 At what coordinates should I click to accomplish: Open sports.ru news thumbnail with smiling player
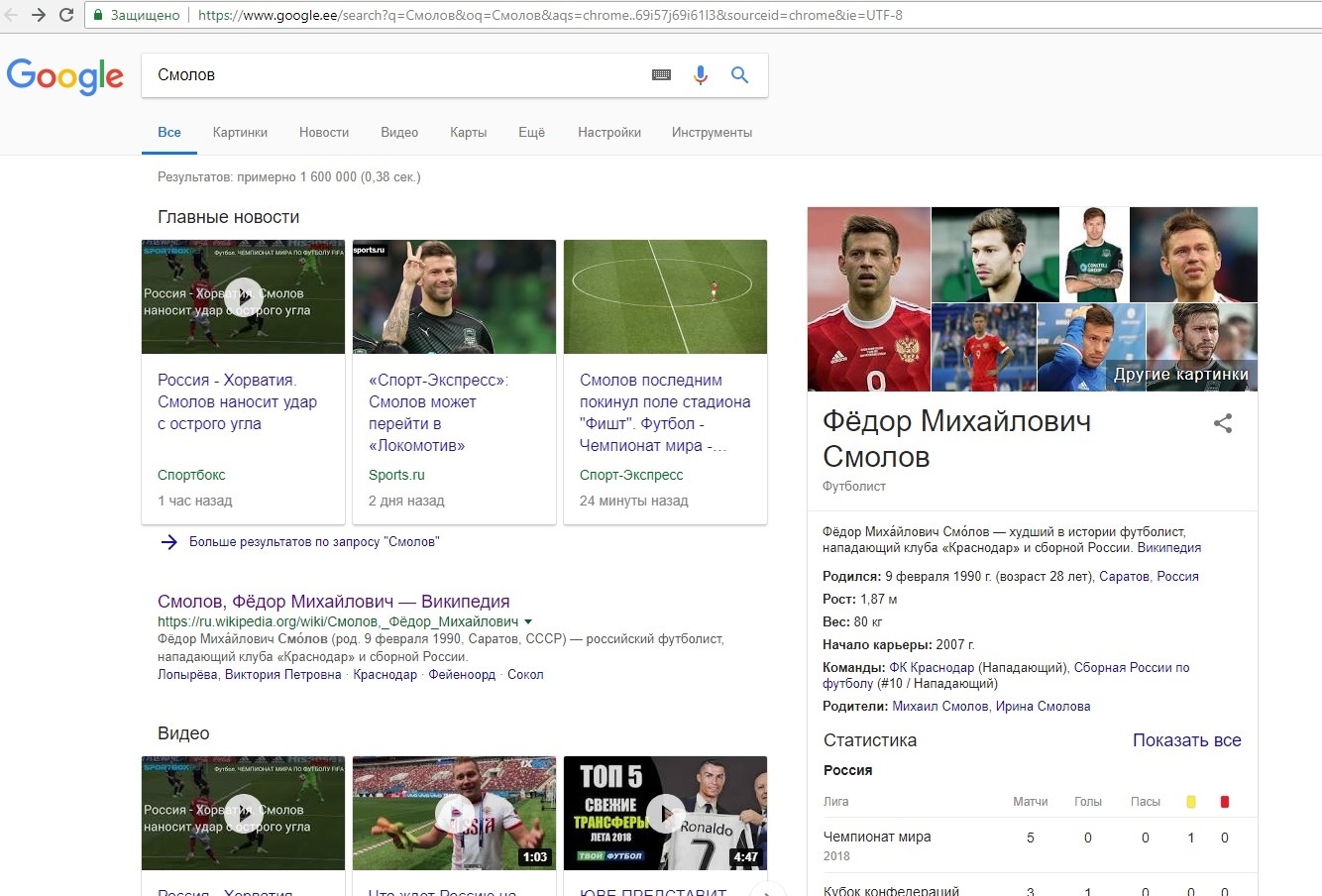[x=454, y=296]
